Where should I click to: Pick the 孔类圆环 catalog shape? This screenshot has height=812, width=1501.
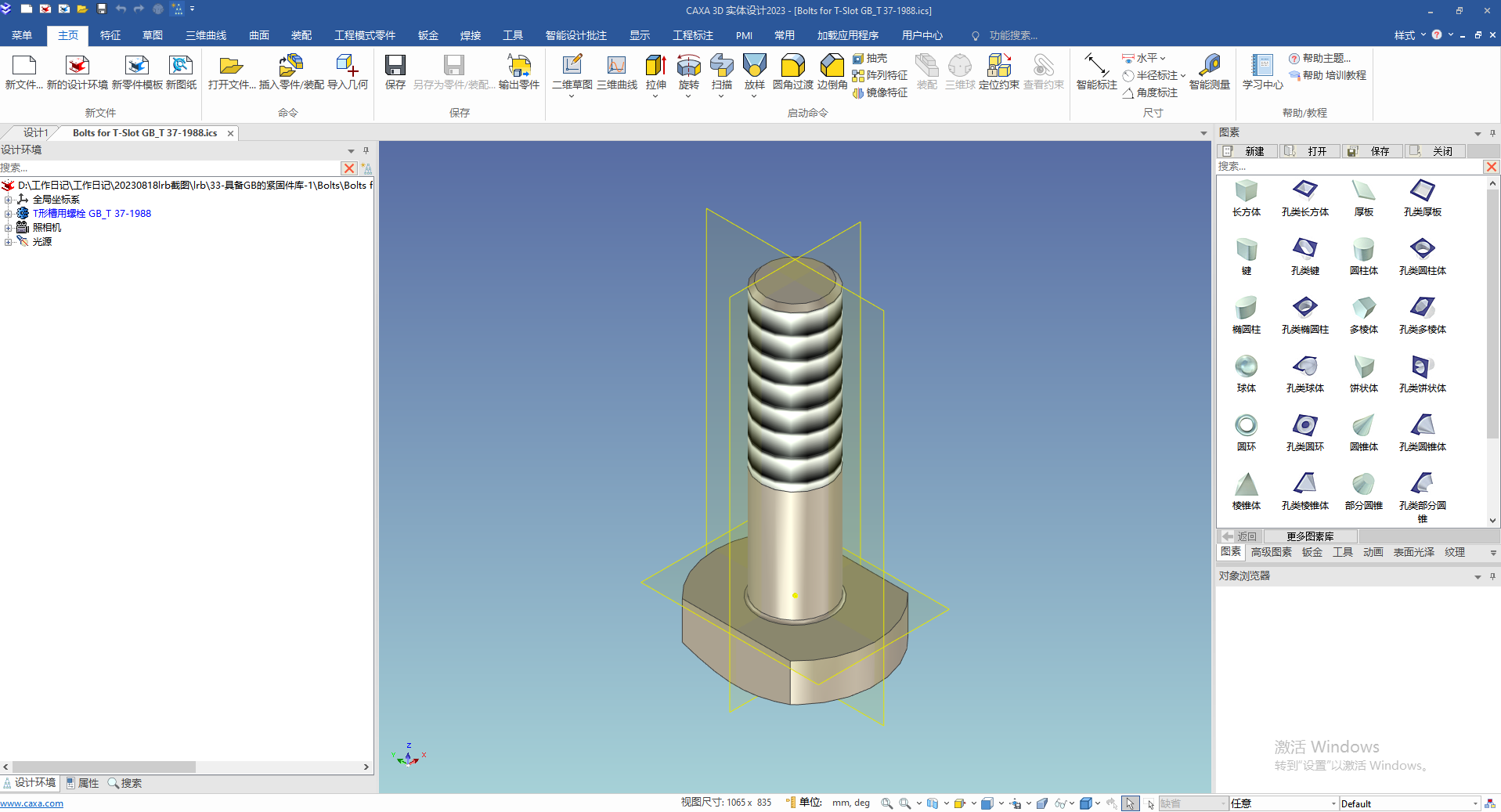point(1305,433)
